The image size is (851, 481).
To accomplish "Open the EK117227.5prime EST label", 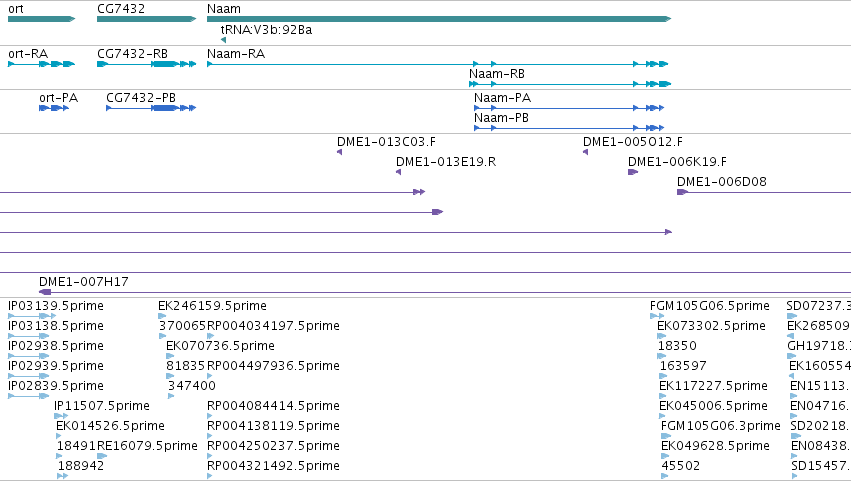I will point(713,386).
